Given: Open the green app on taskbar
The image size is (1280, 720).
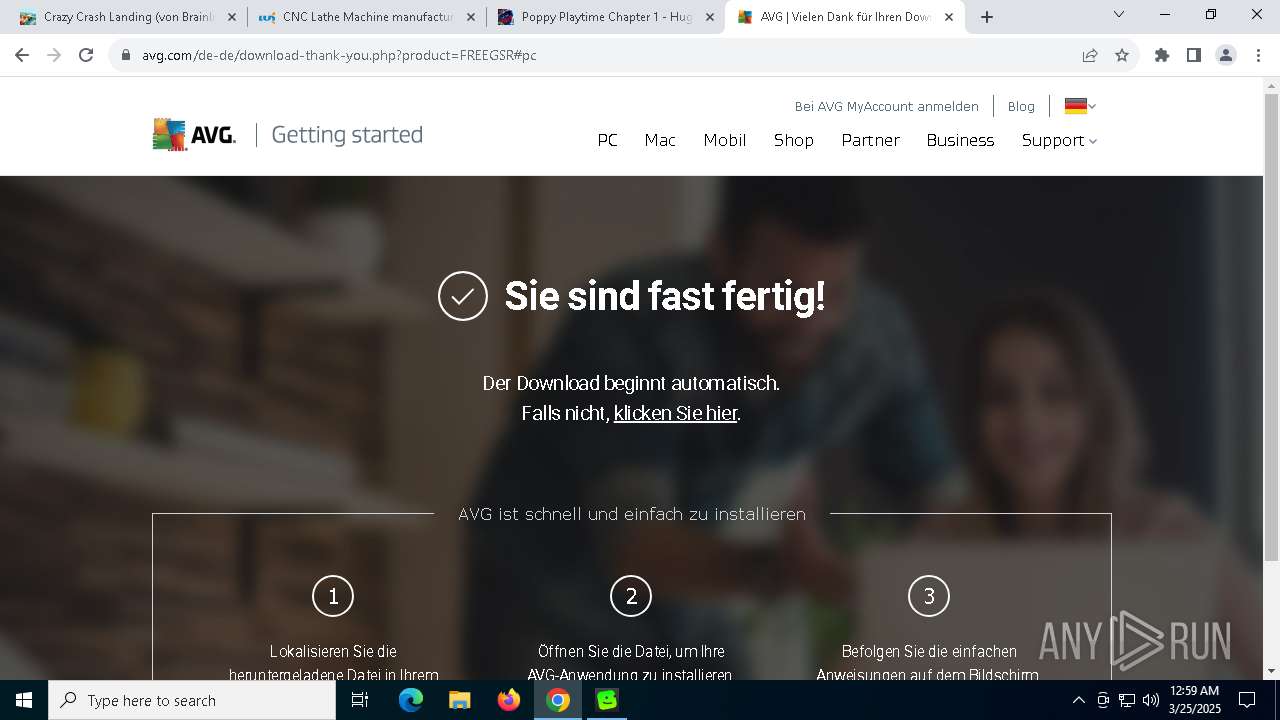Looking at the screenshot, I should tap(607, 700).
